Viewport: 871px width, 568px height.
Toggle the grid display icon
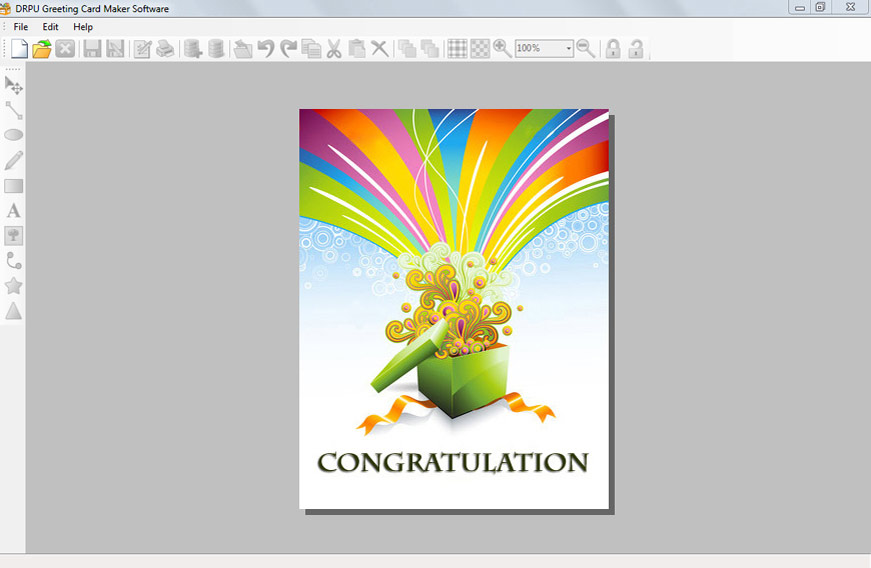(x=457, y=49)
